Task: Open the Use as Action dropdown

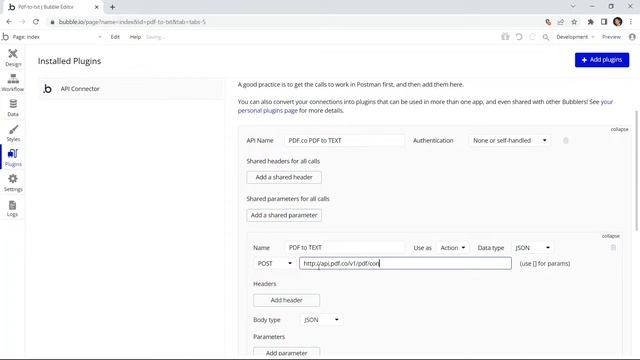Action: (452, 248)
